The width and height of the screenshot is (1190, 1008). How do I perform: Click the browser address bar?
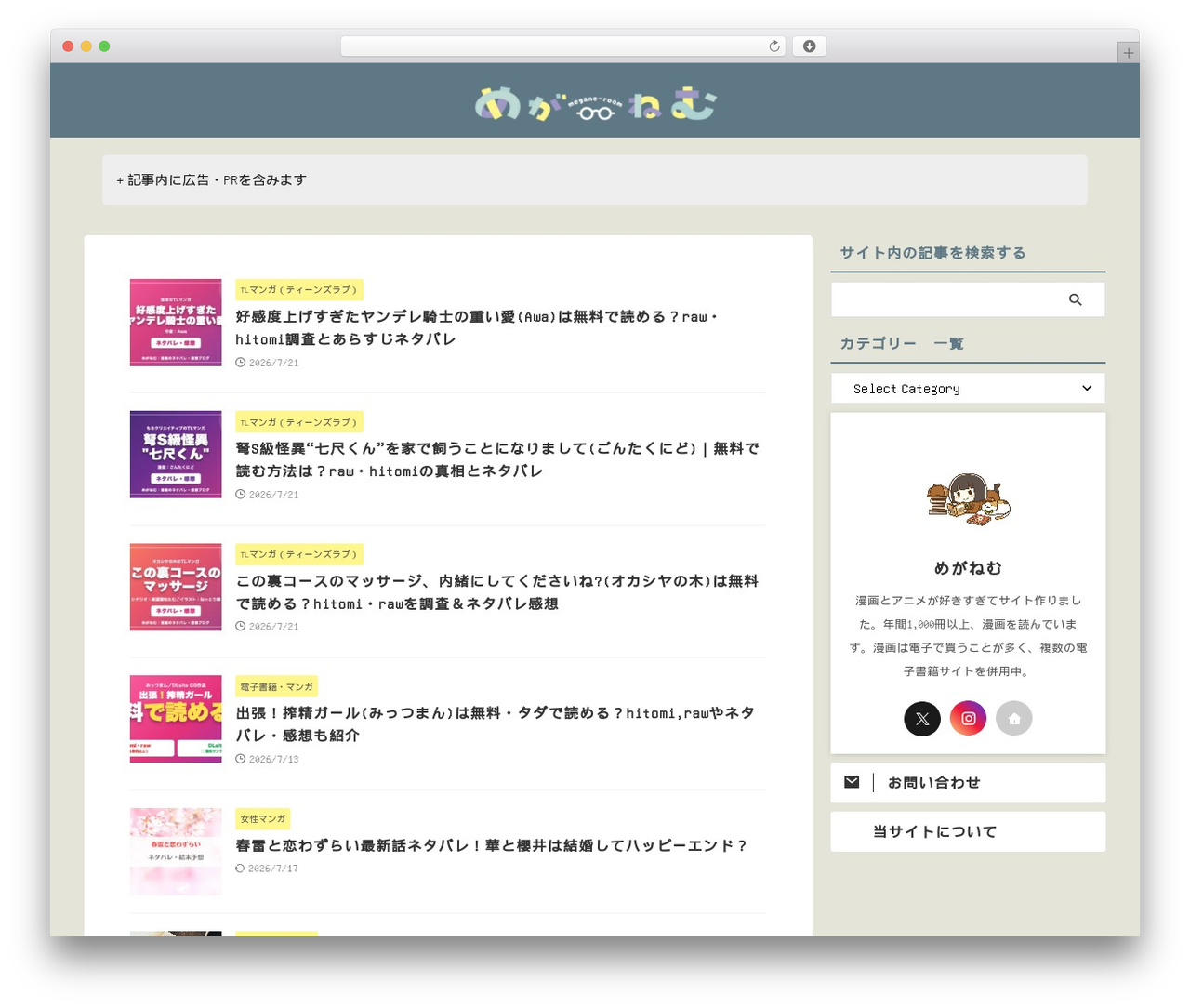coord(562,46)
